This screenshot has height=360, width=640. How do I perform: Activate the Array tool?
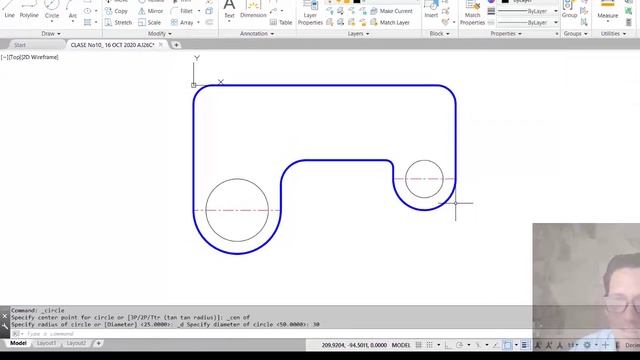coord(182,22)
